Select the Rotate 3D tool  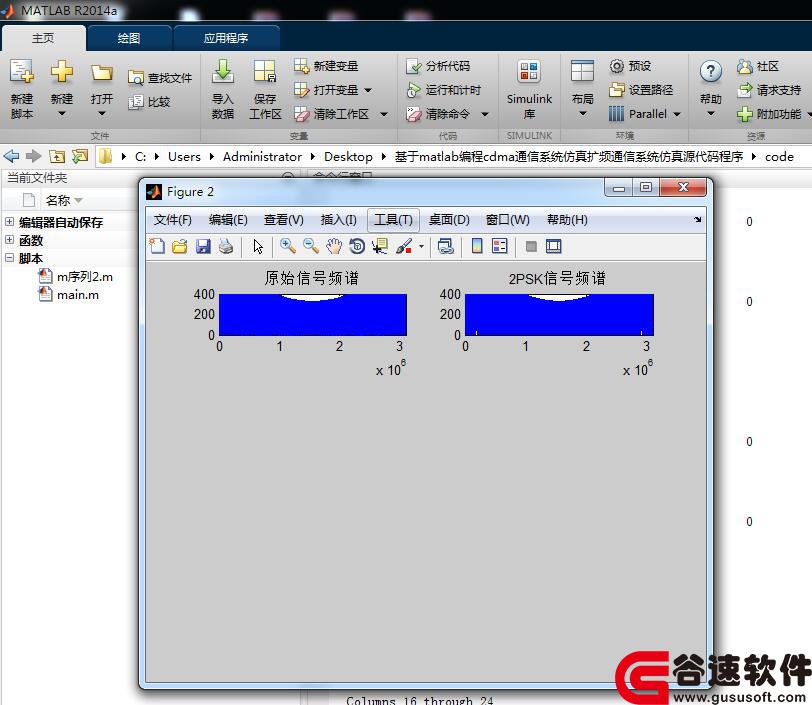[357, 247]
